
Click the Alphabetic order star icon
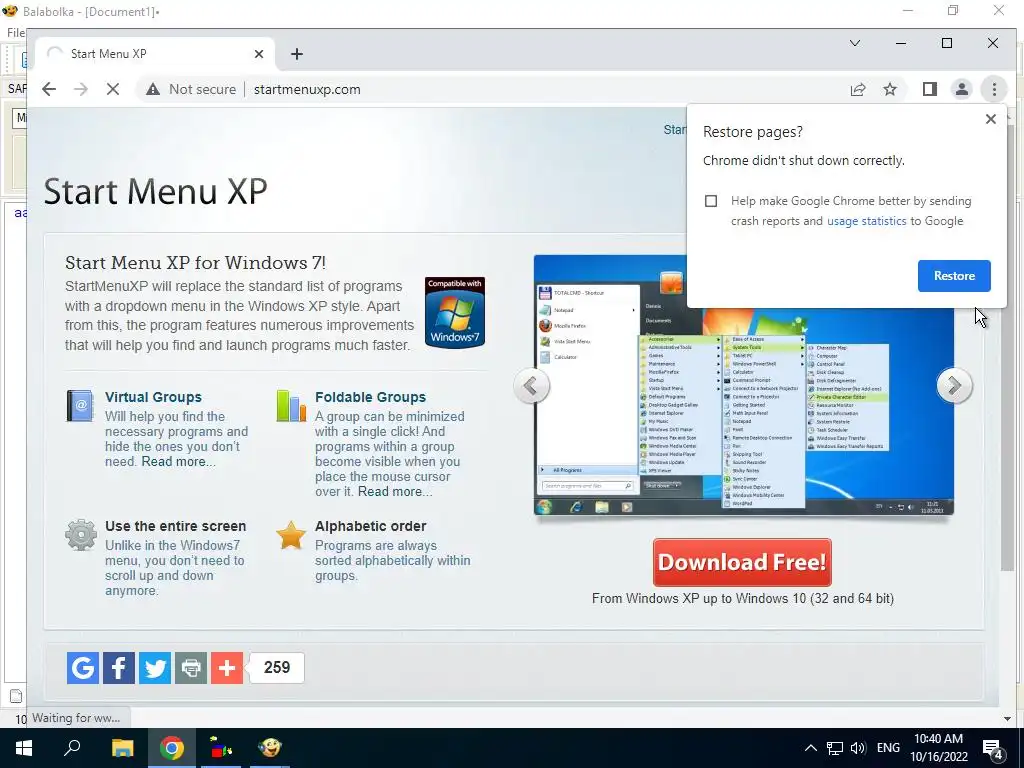291,536
